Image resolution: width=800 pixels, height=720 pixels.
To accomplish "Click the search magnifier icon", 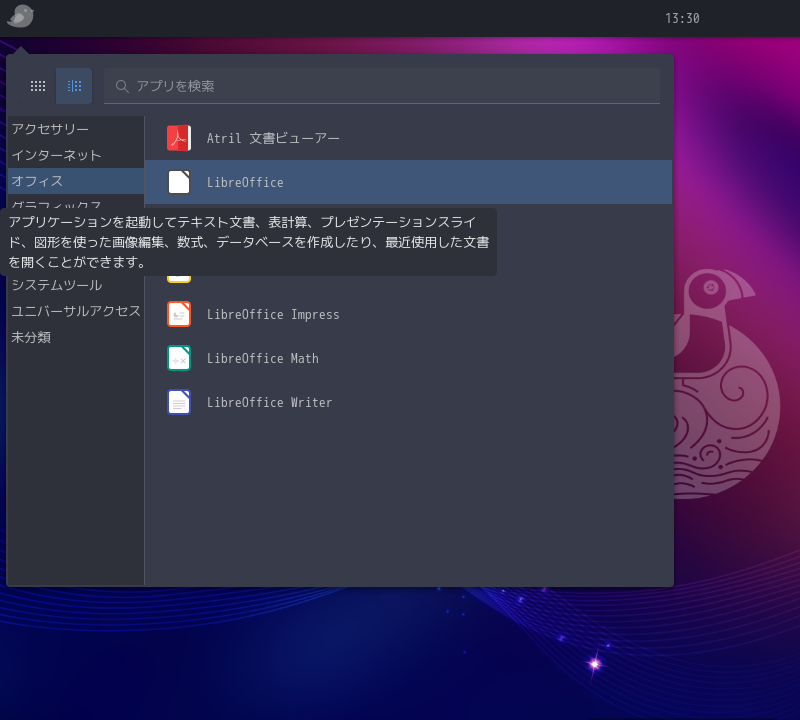I will pyautogui.click(x=122, y=86).
